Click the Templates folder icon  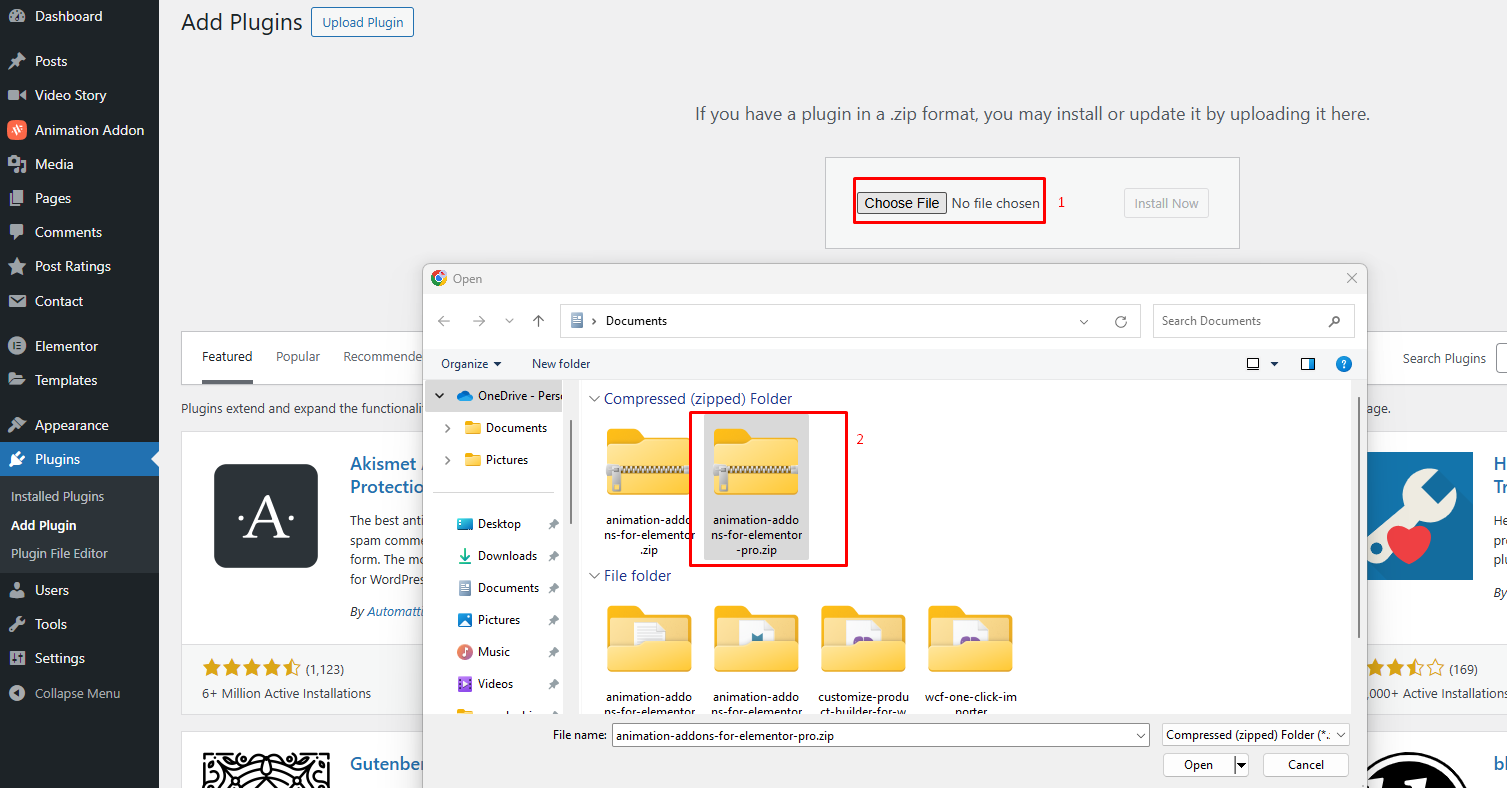point(17,380)
